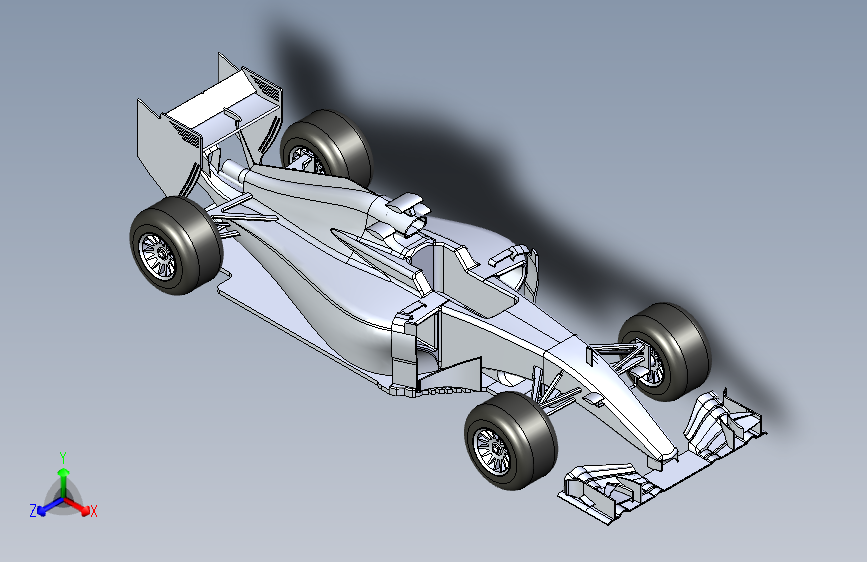Select the front tire nearest the viewer
This screenshot has height=562, width=867.
510,441
